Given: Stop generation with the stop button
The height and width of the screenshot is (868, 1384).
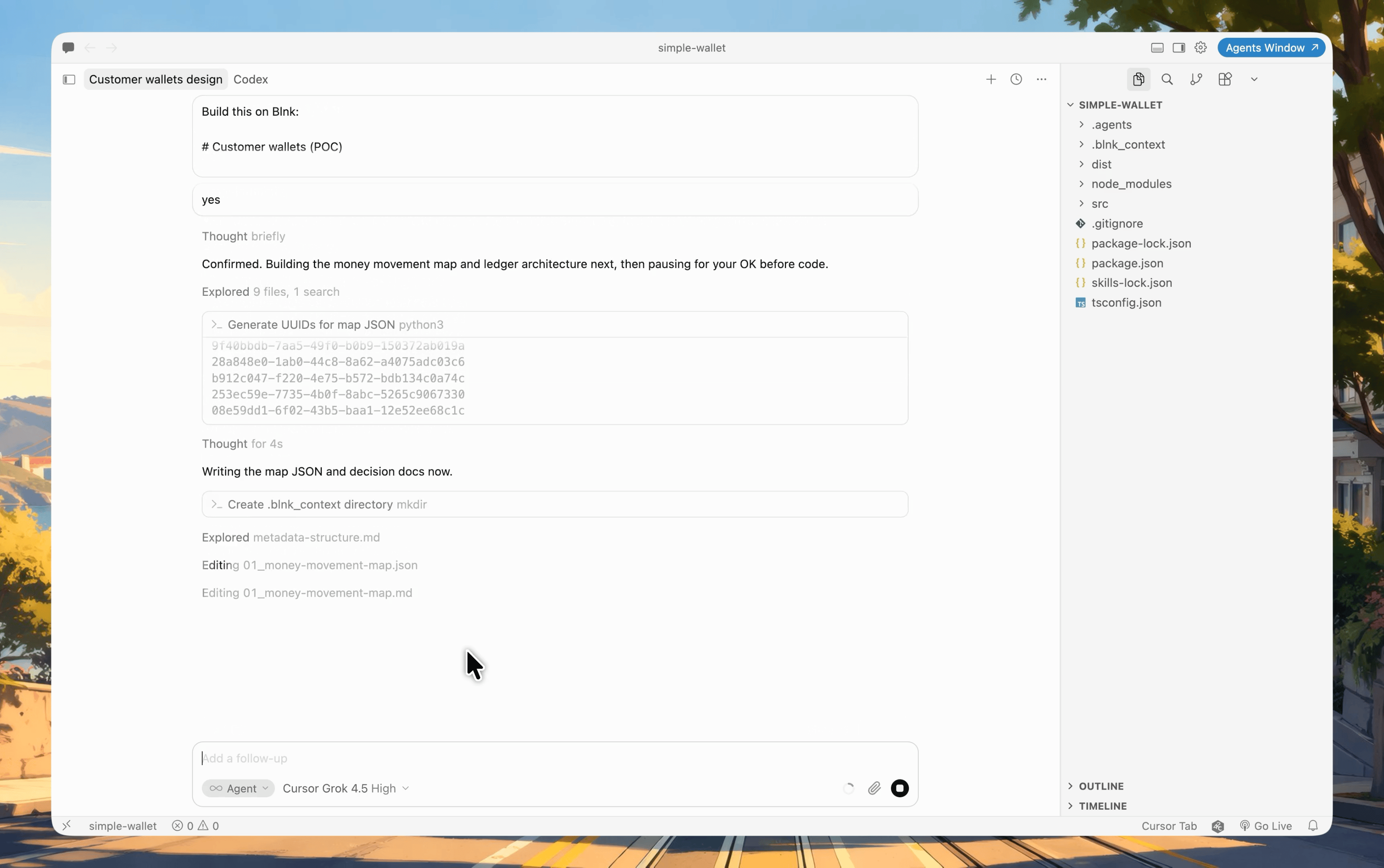Looking at the screenshot, I should click(899, 788).
